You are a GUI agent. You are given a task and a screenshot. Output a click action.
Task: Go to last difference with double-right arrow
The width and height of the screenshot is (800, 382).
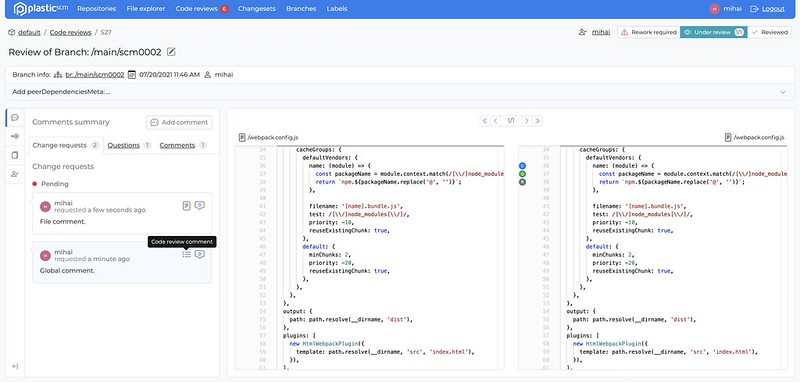537,121
